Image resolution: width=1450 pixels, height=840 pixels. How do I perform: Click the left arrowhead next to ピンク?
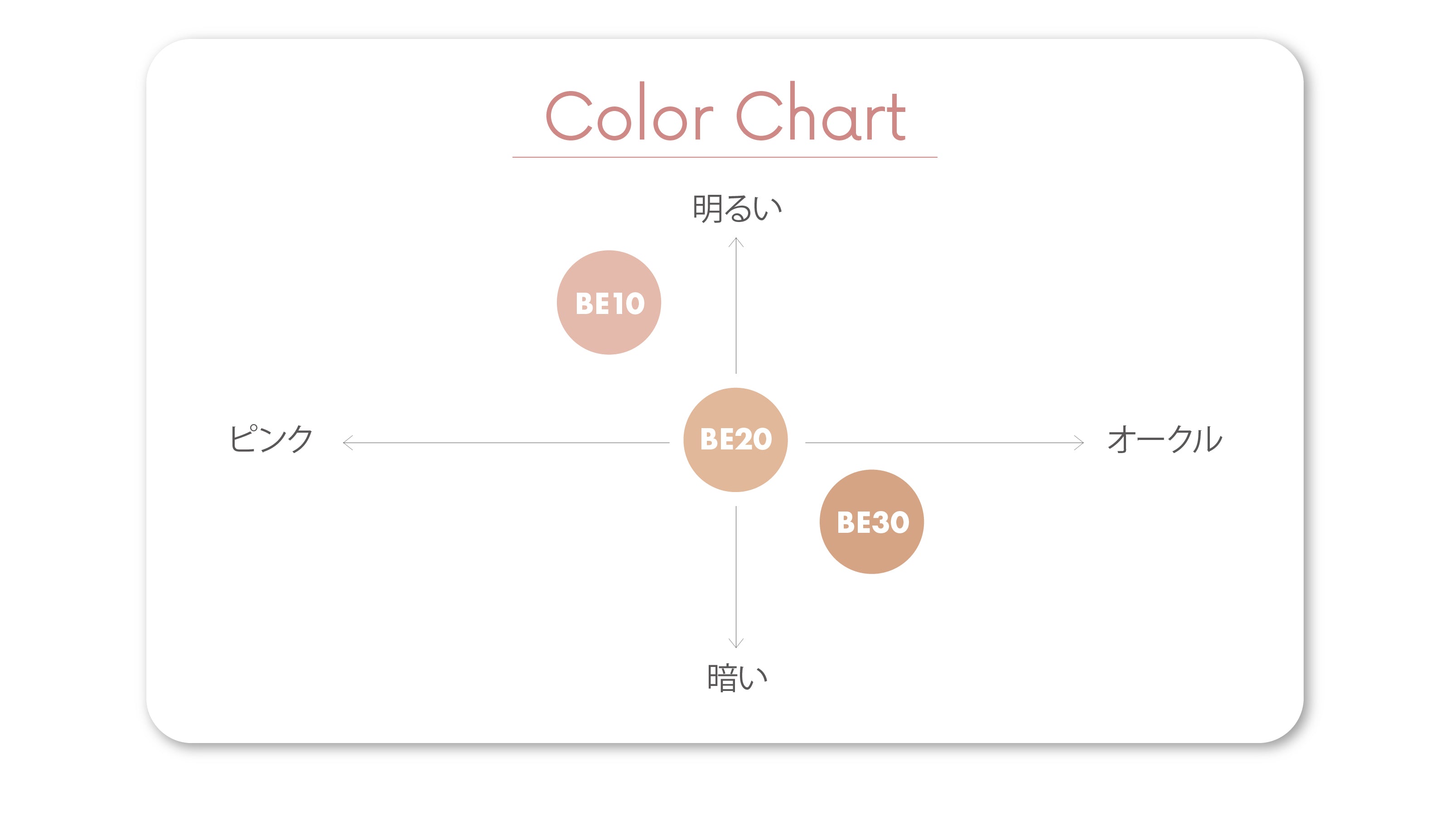(x=346, y=443)
